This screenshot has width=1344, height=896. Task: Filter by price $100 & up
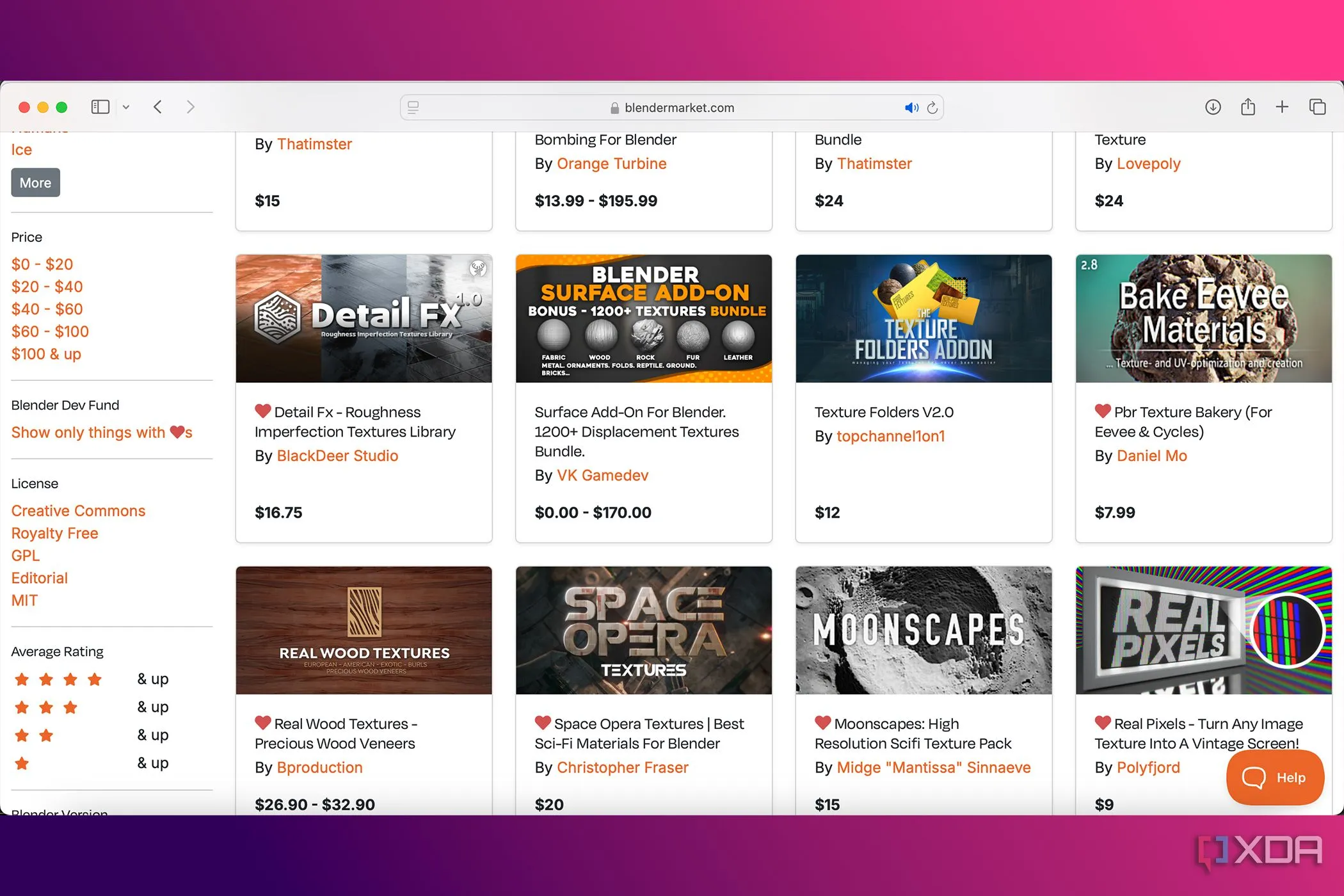tap(46, 354)
